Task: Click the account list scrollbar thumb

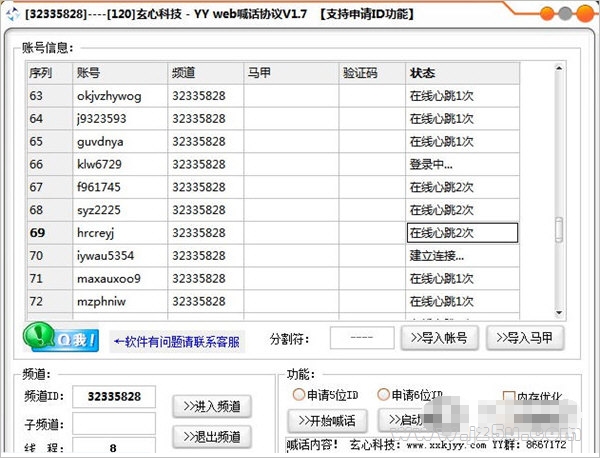Action: tap(559, 230)
